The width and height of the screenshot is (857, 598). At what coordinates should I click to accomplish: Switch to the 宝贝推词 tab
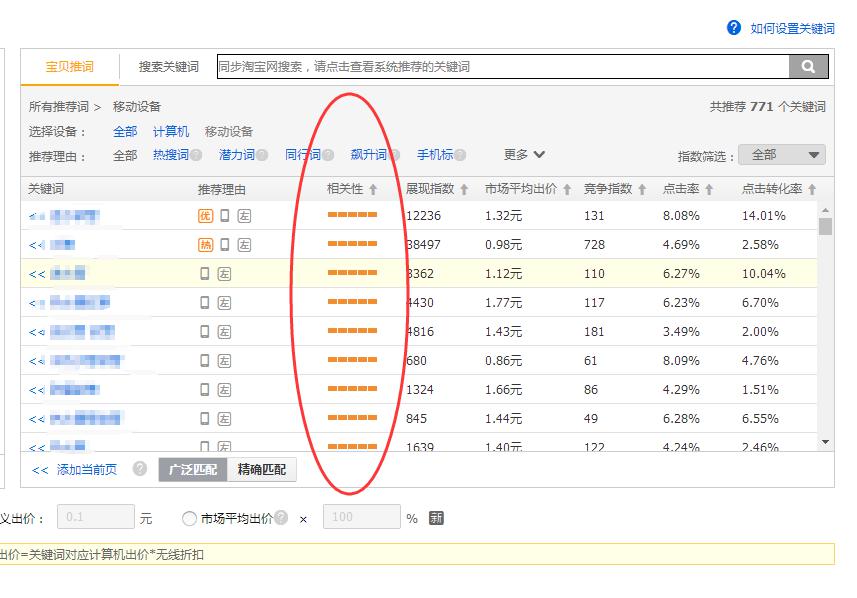click(x=70, y=67)
